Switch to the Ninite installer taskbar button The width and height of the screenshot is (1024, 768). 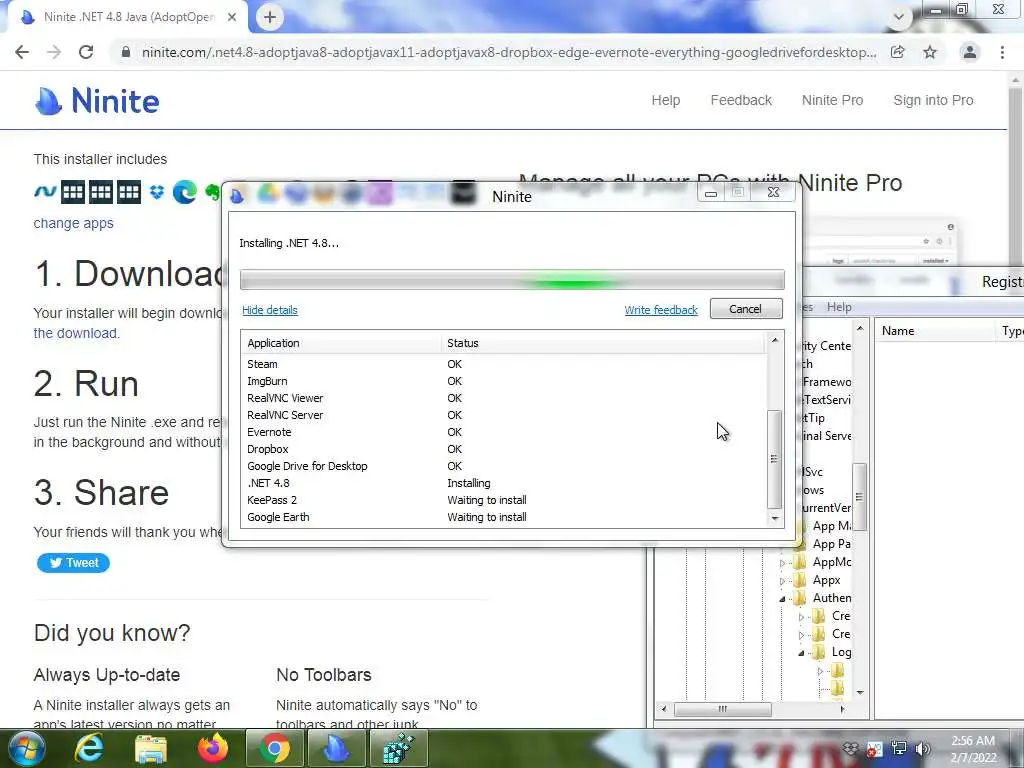coord(337,748)
